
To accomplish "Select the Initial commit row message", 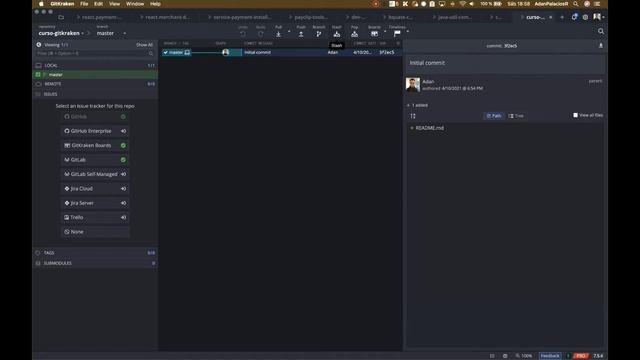I will pyautogui.click(x=258, y=52).
